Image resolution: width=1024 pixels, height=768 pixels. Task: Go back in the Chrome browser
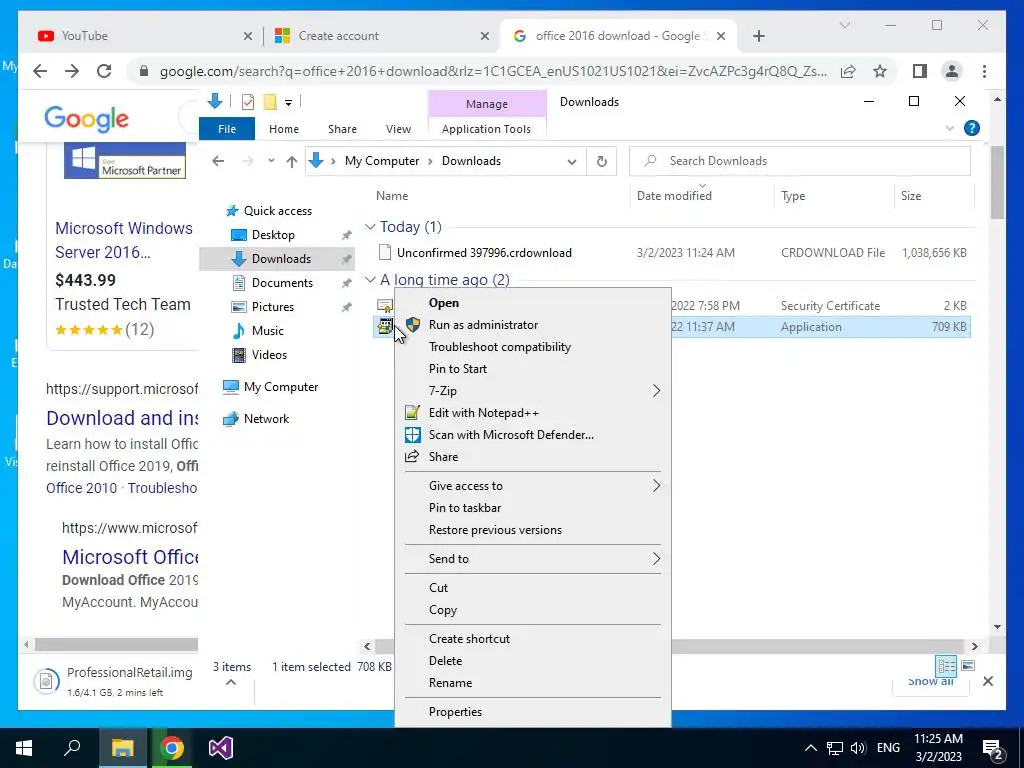click(x=40, y=71)
